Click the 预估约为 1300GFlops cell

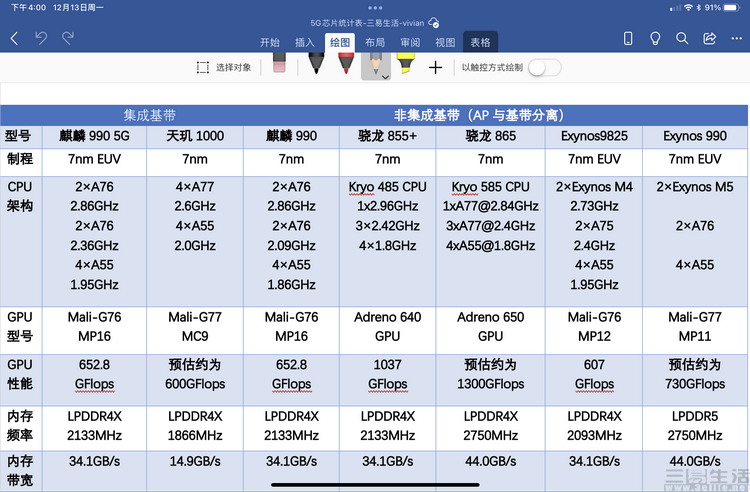click(x=491, y=380)
